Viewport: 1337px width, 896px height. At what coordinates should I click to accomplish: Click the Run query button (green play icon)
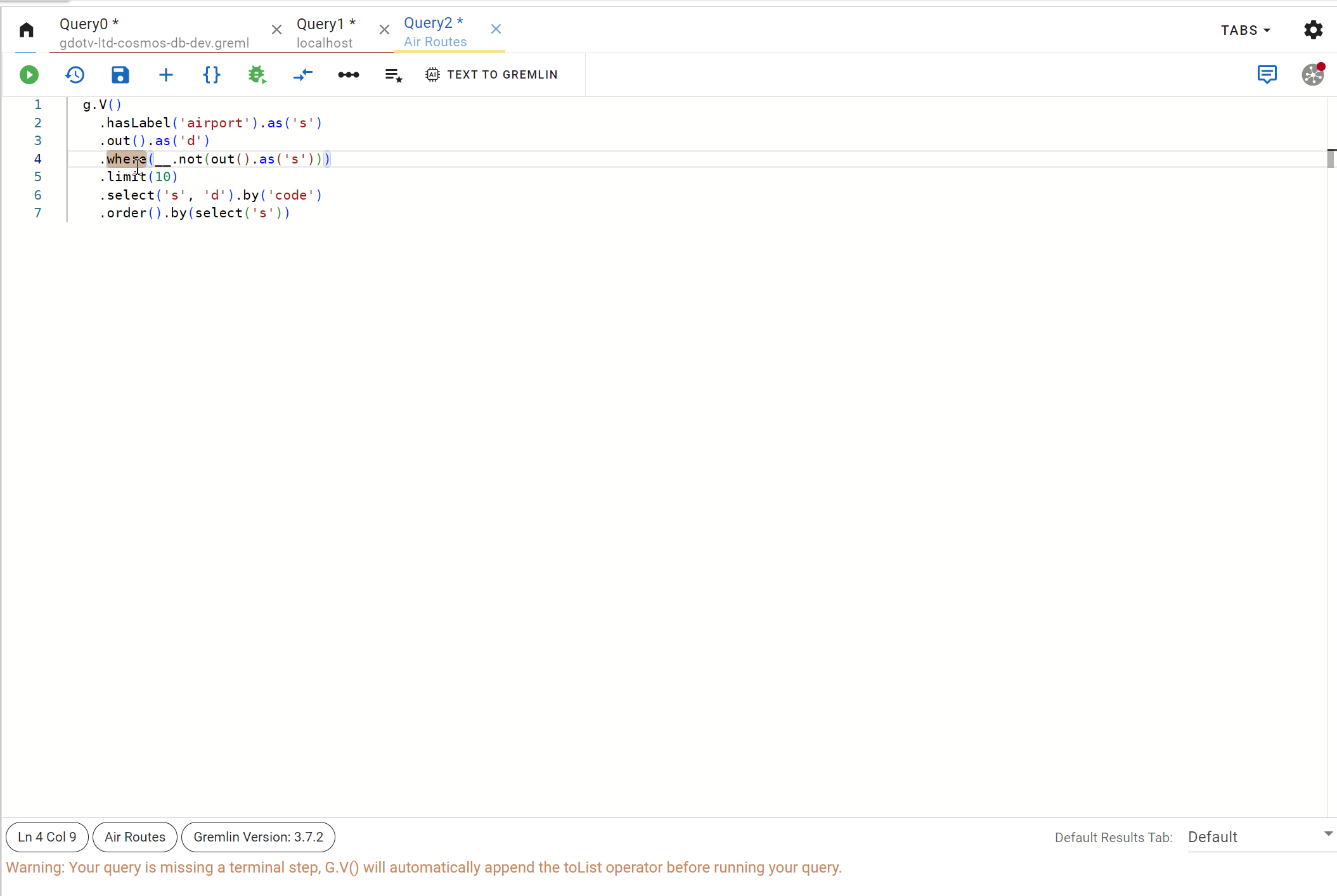coord(28,74)
